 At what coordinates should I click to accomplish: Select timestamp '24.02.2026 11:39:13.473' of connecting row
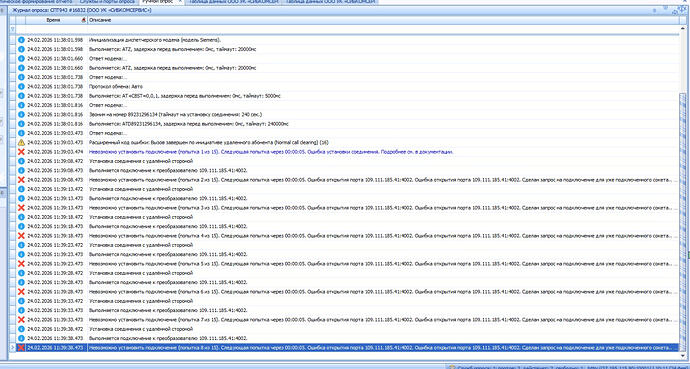[x=55, y=198]
